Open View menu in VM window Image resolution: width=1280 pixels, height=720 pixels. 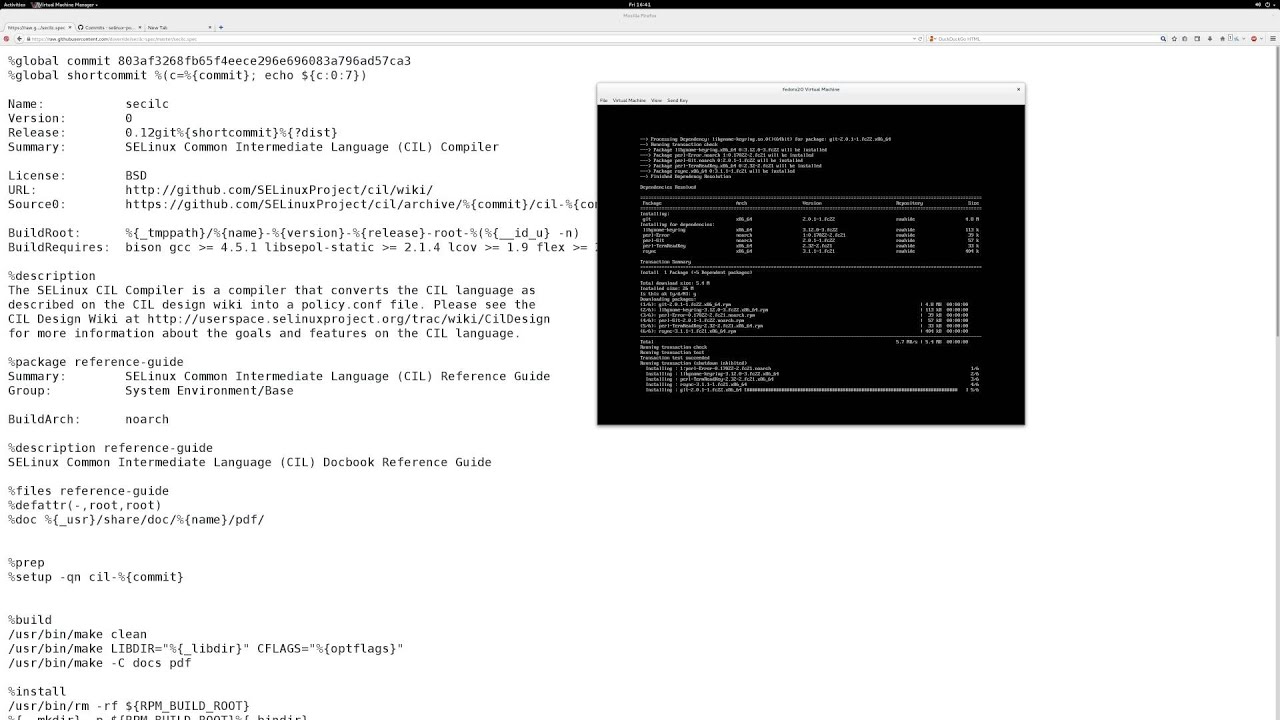click(x=656, y=100)
